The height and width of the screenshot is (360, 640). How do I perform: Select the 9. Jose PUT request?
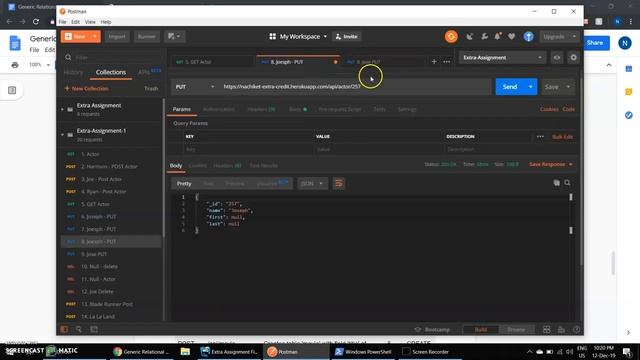pos(111,254)
